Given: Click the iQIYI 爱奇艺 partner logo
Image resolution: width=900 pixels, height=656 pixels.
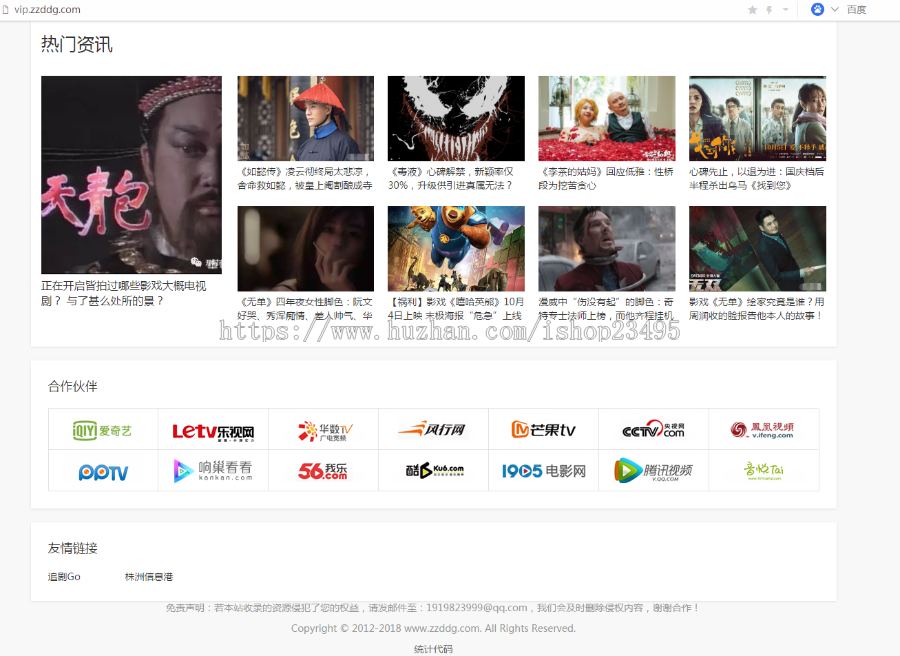Looking at the screenshot, I should [103, 430].
